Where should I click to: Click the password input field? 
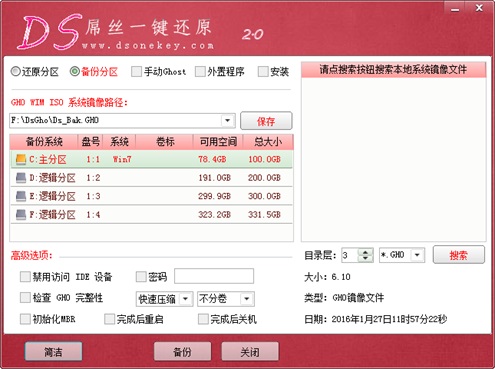click(x=214, y=276)
